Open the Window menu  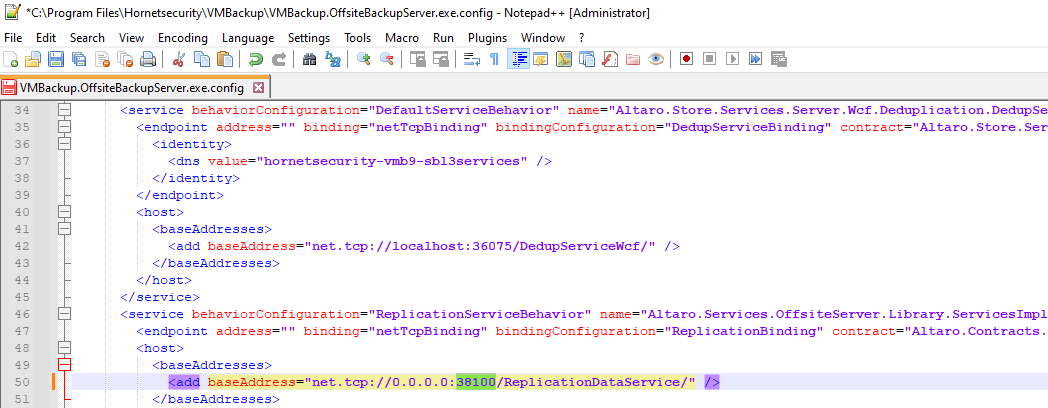tap(543, 38)
